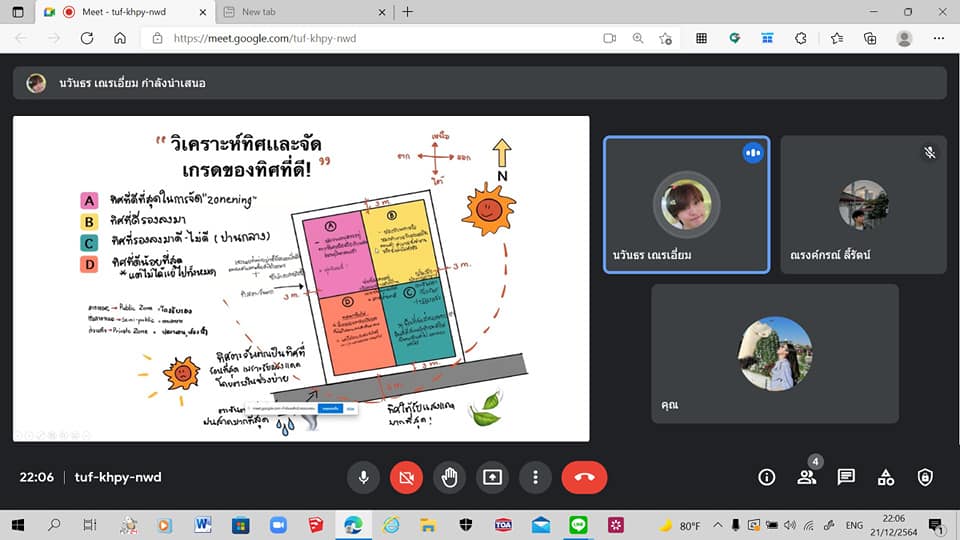Open the Activities panel icon
This screenshot has width=960, height=540.
coord(886,477)
